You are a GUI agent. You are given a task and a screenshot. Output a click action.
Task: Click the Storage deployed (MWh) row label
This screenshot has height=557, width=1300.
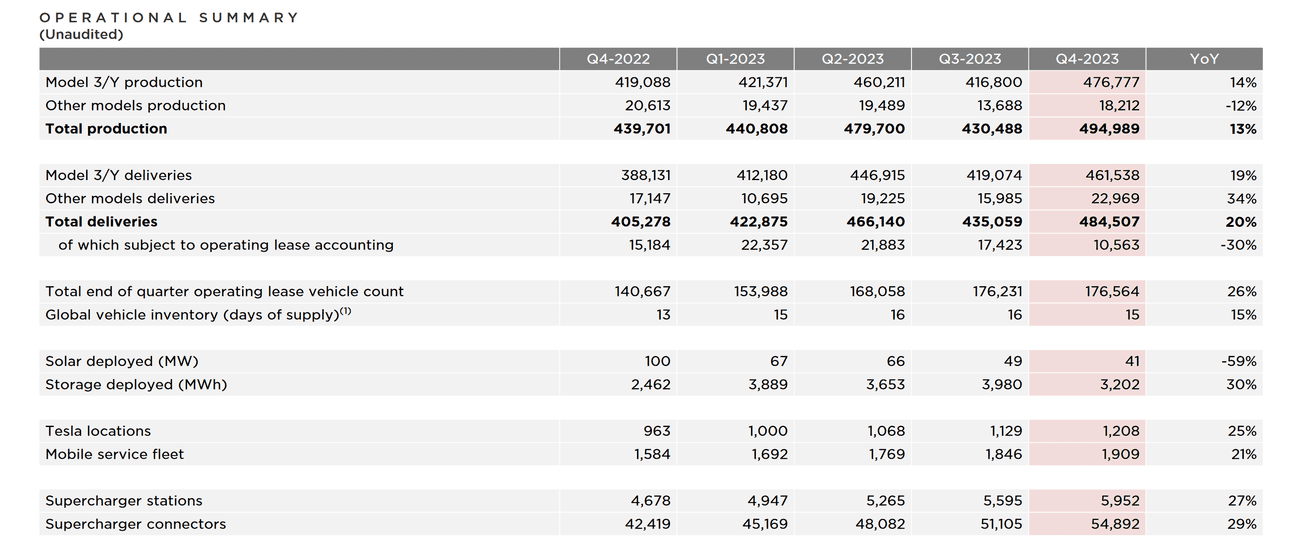point(136,385)
